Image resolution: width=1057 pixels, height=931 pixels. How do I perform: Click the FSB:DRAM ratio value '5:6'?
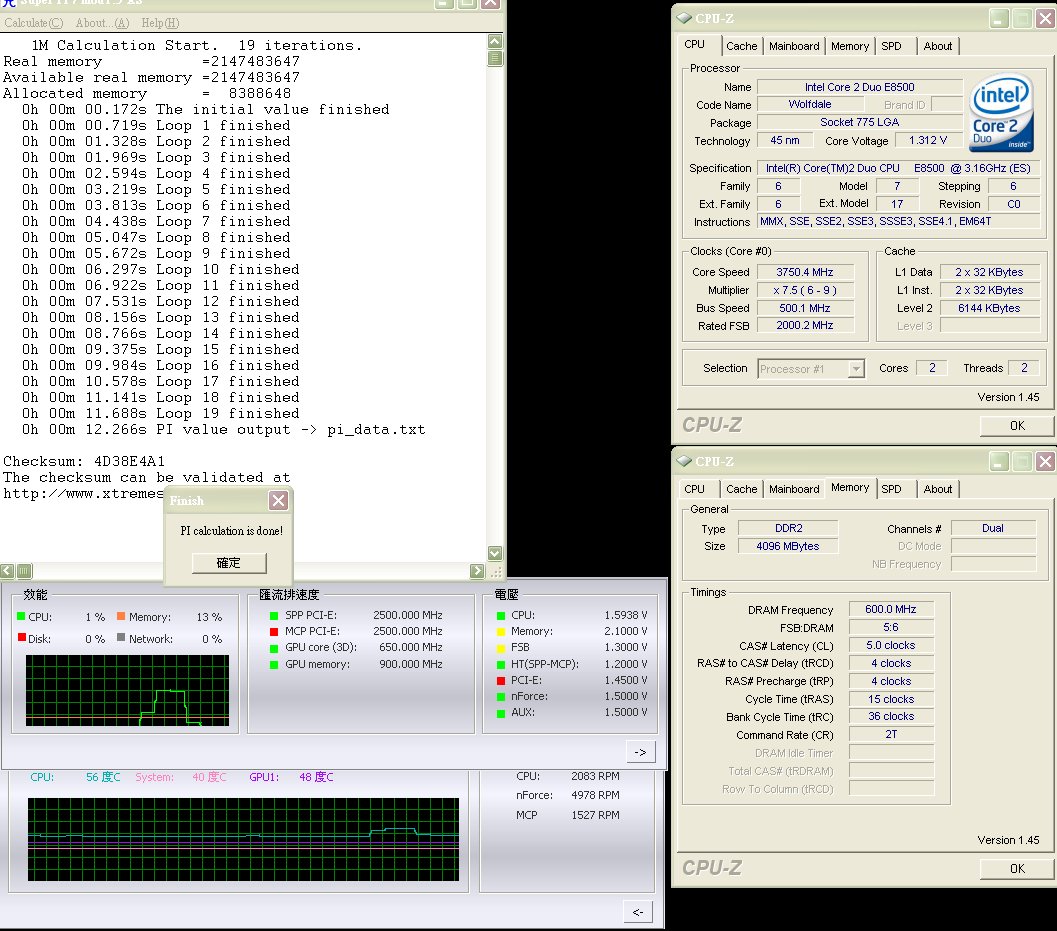click(x=890, y=628)
